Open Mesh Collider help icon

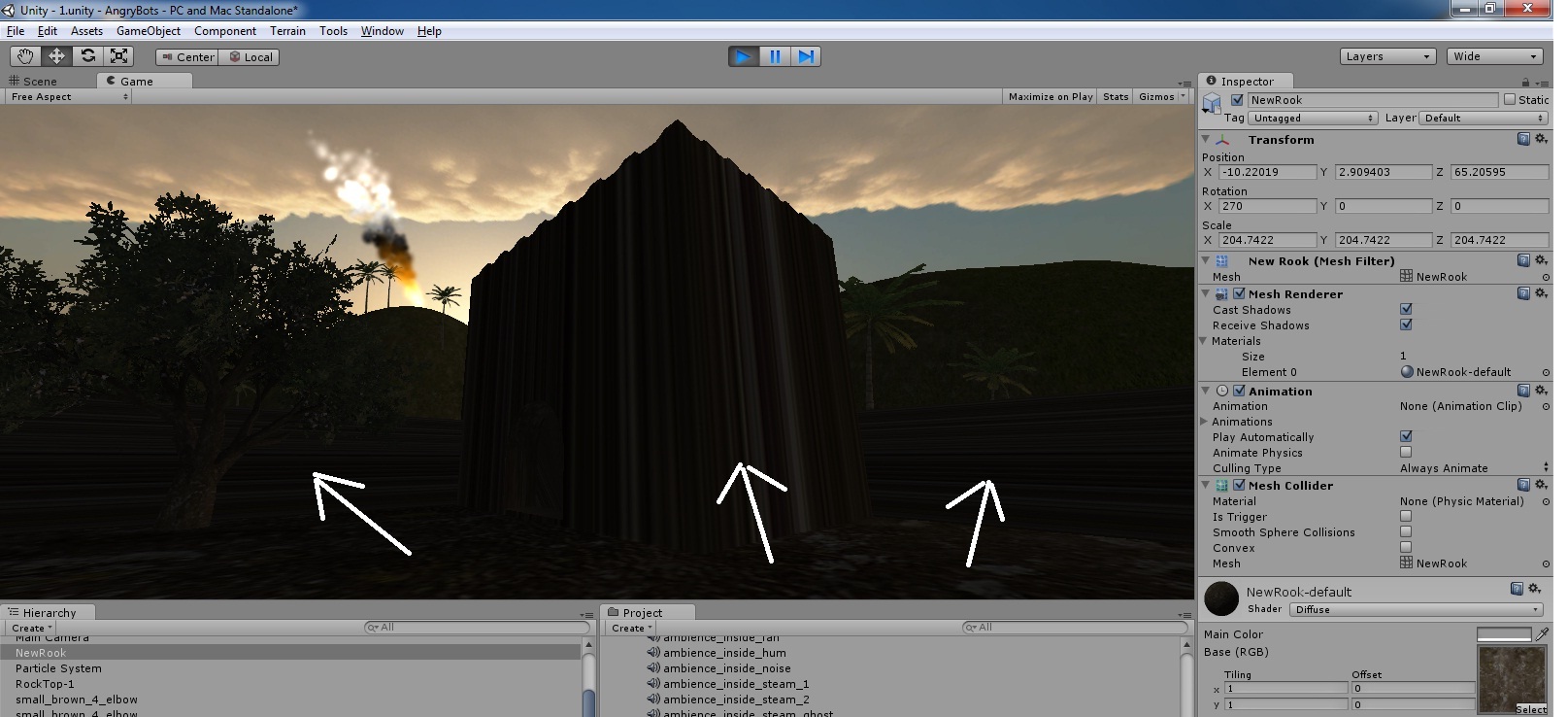[1523, 485]
